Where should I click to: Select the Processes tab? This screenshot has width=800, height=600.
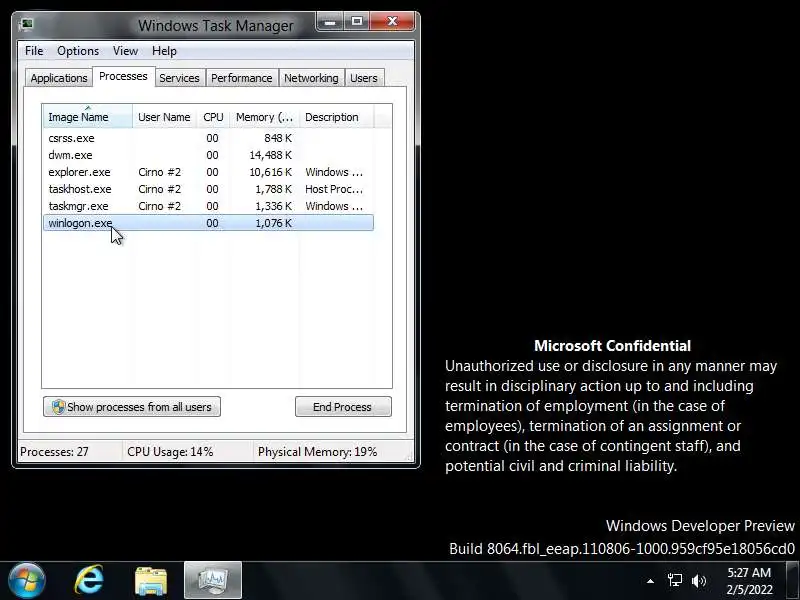tap(123, 77)
